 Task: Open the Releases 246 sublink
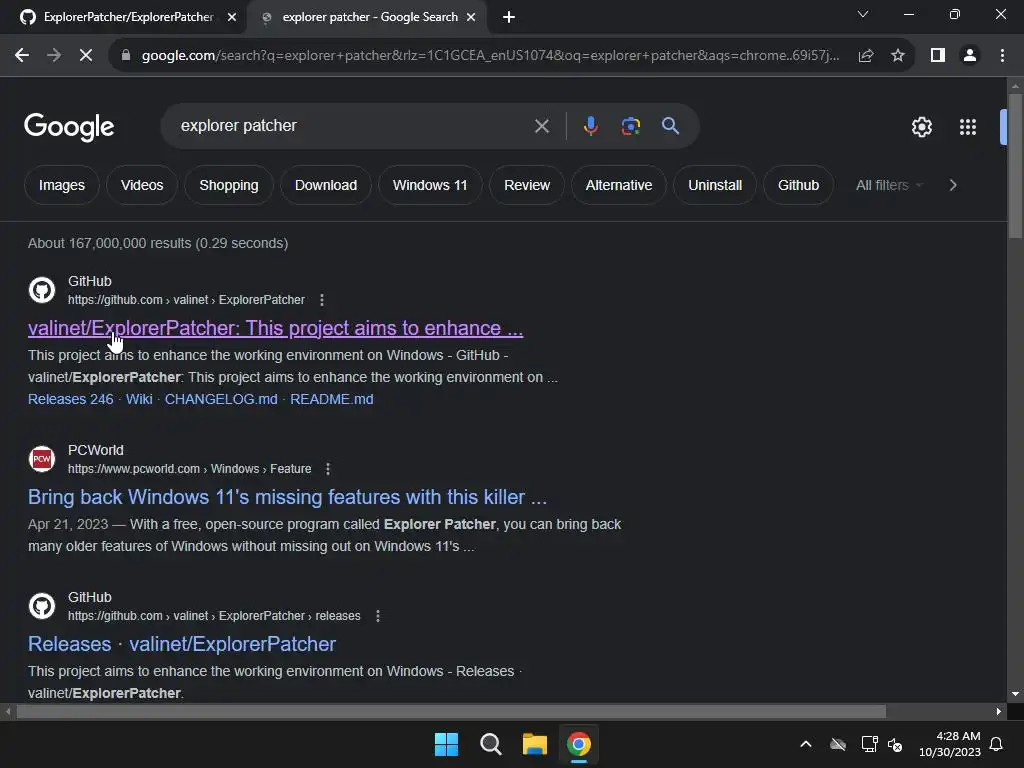[x=71, y=399]
